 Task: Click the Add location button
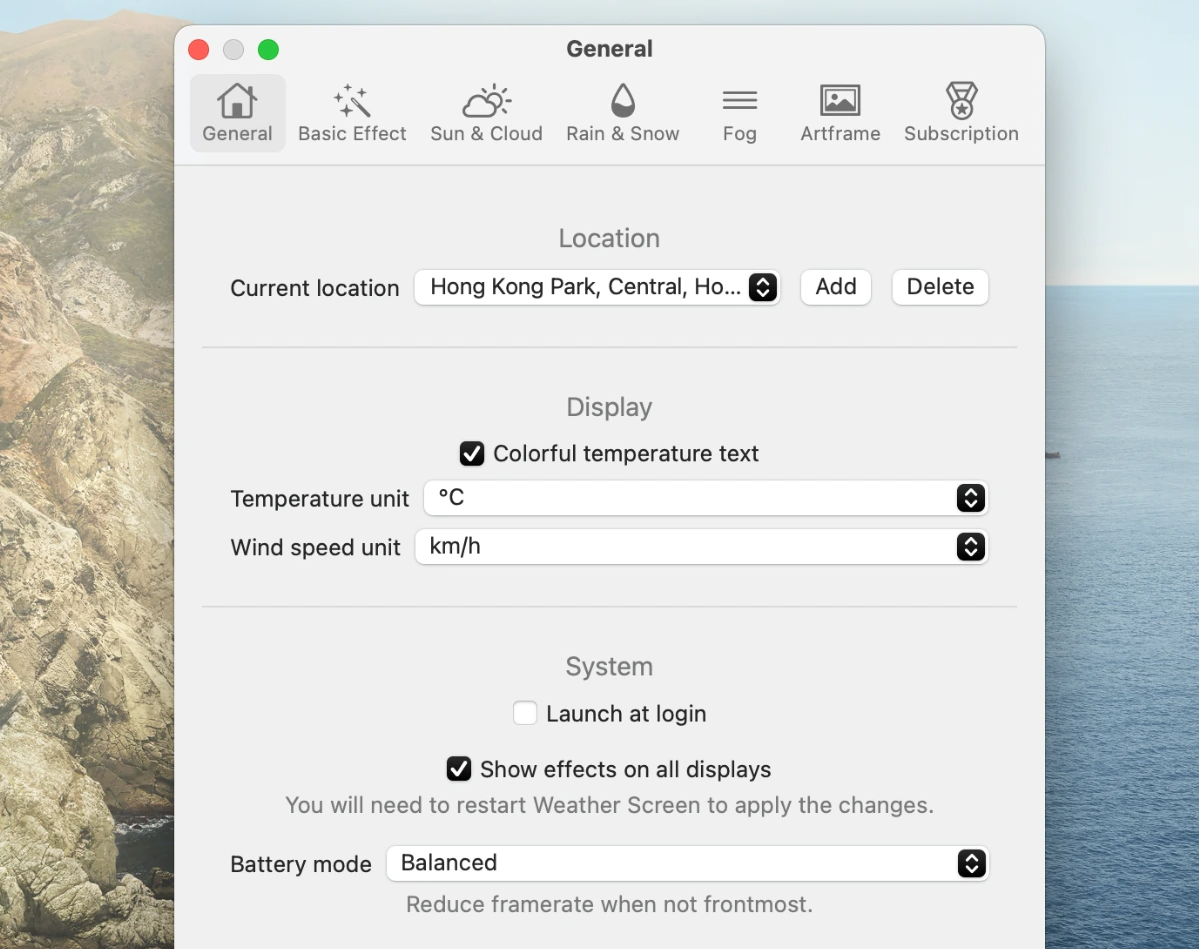tap(835, 287)
